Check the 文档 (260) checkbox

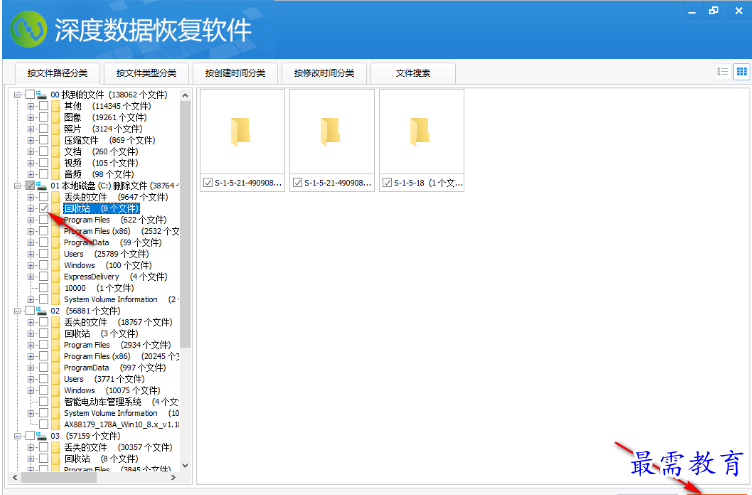pyautogui.click(x=44, y=152)
